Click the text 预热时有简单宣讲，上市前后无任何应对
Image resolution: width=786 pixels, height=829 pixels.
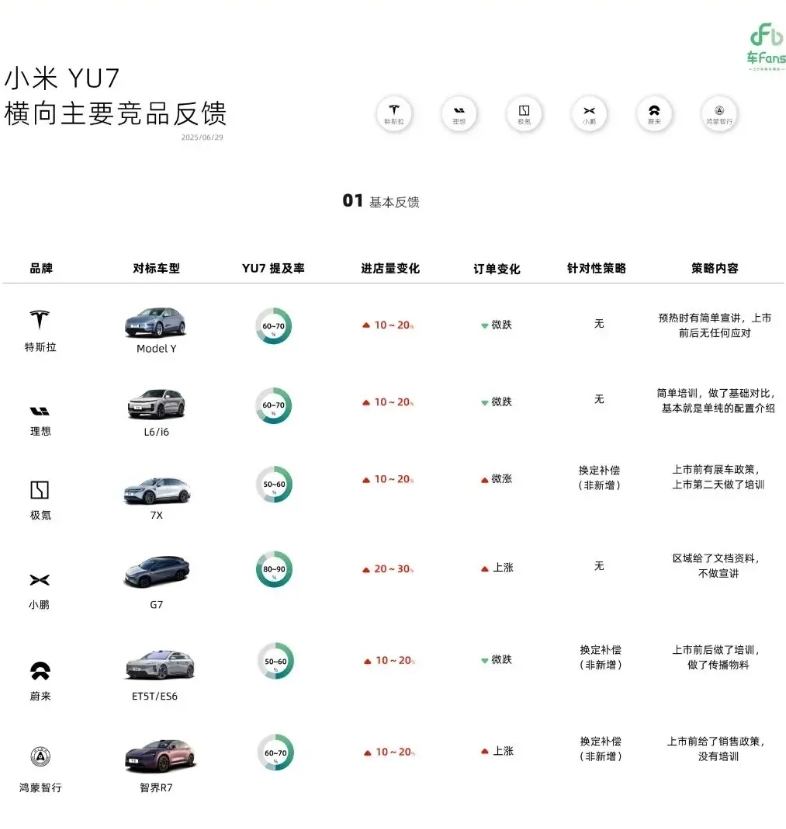715,325
